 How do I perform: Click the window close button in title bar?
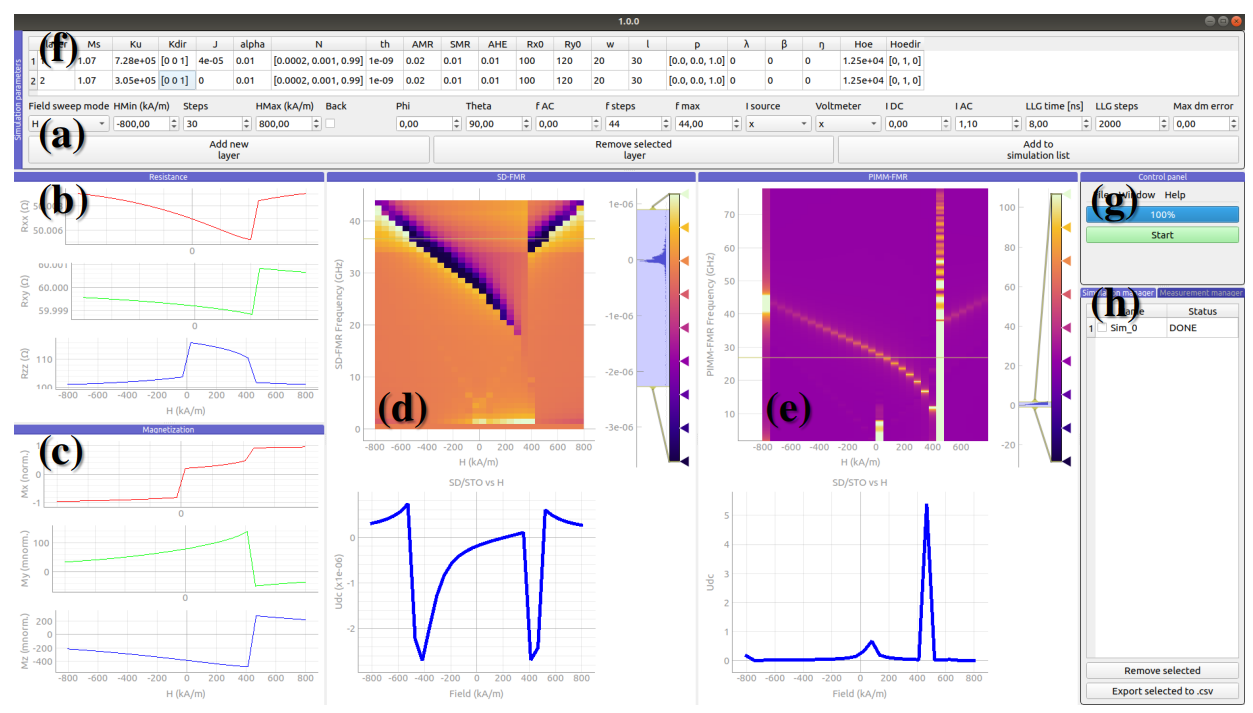click(1238, 20)
